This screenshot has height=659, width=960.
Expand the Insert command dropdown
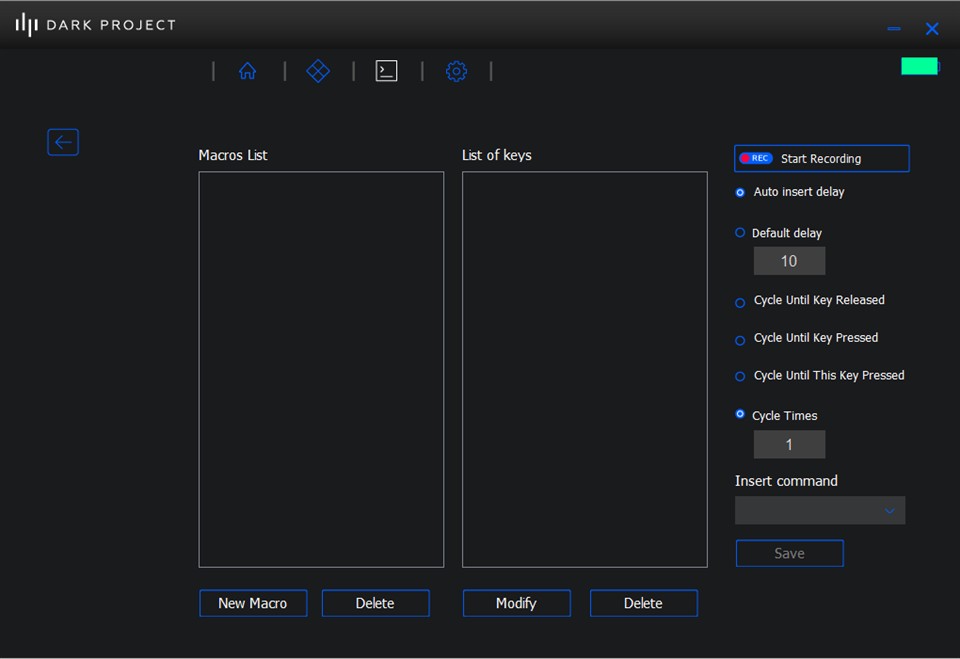[x=820, y=510]
